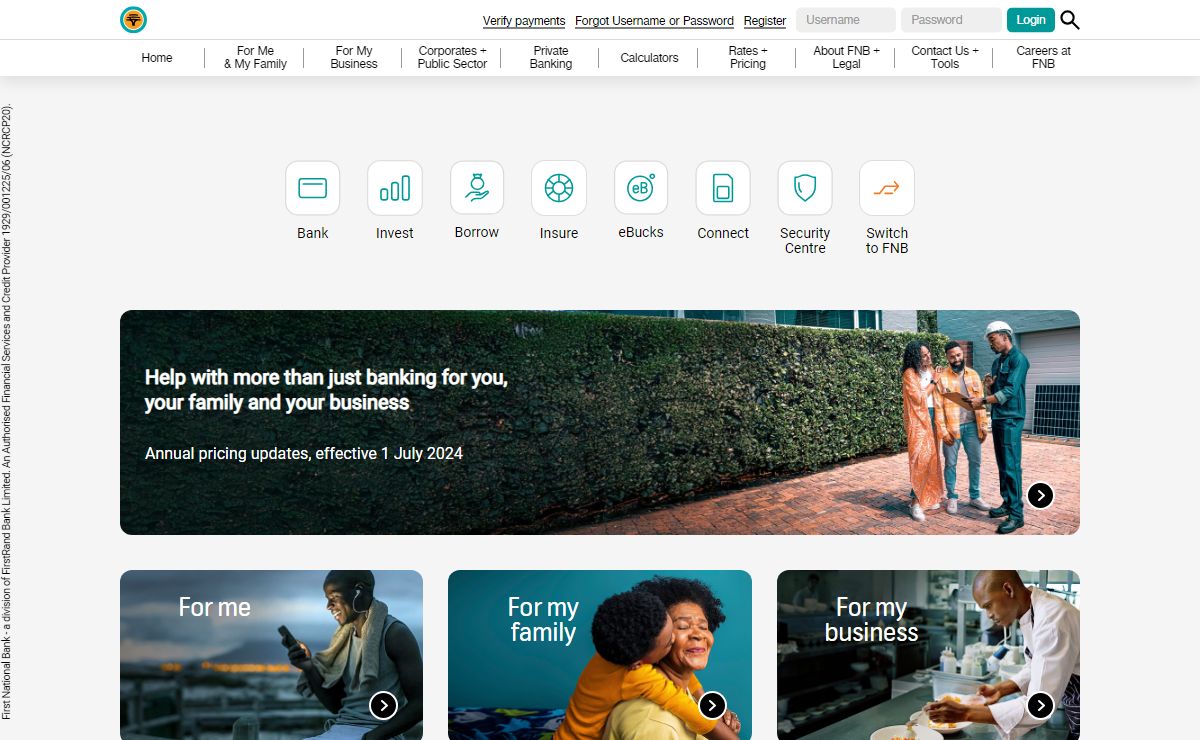This screenshot has height=740, width=1200.
Task: Click the arrow on For me card
Action: coord(383,705)
